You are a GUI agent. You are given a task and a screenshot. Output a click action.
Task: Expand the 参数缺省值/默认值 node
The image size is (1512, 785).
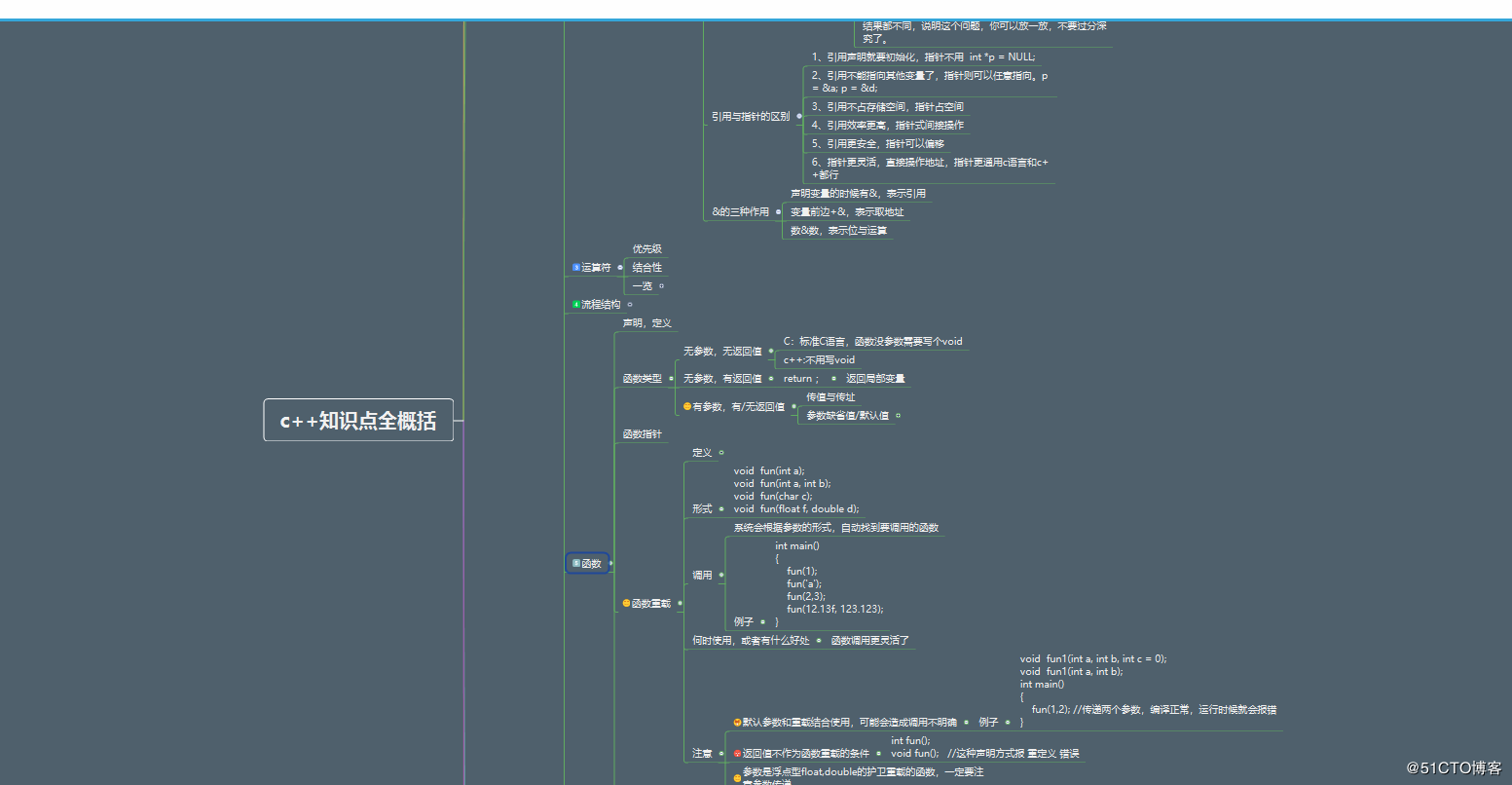click(x=898, y=415)
